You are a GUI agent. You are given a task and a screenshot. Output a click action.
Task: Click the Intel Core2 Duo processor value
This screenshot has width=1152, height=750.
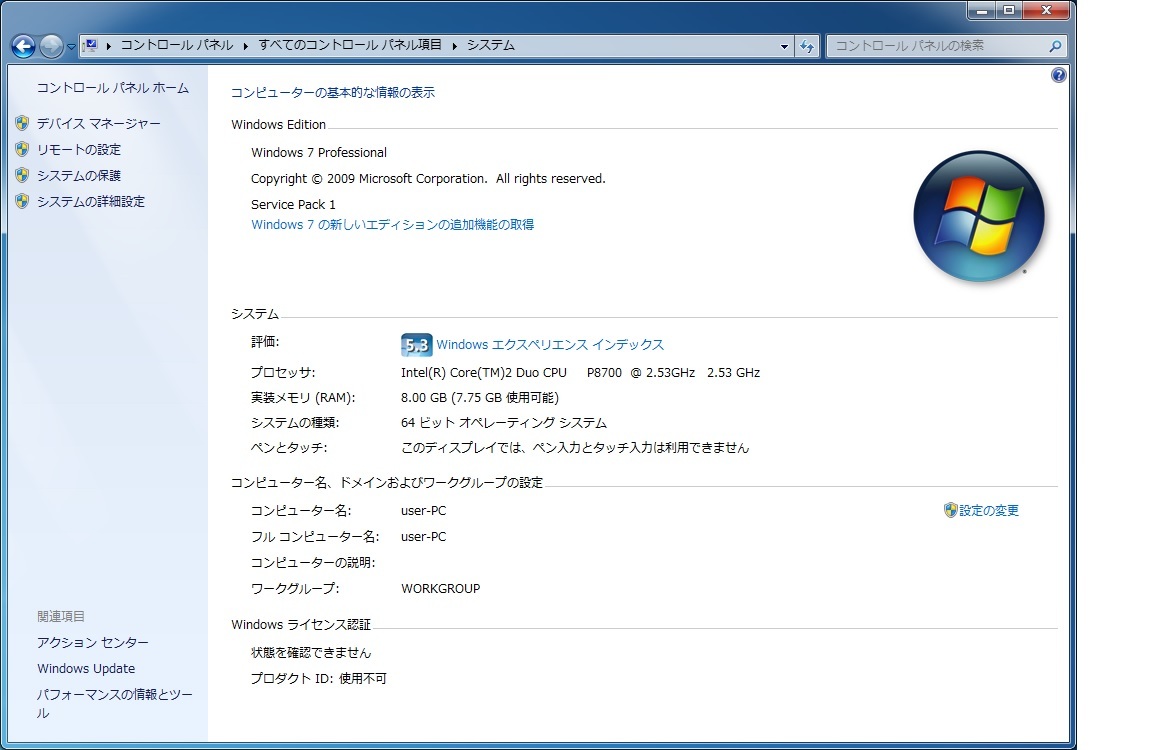pyautogui.click(x=580, y=372)
